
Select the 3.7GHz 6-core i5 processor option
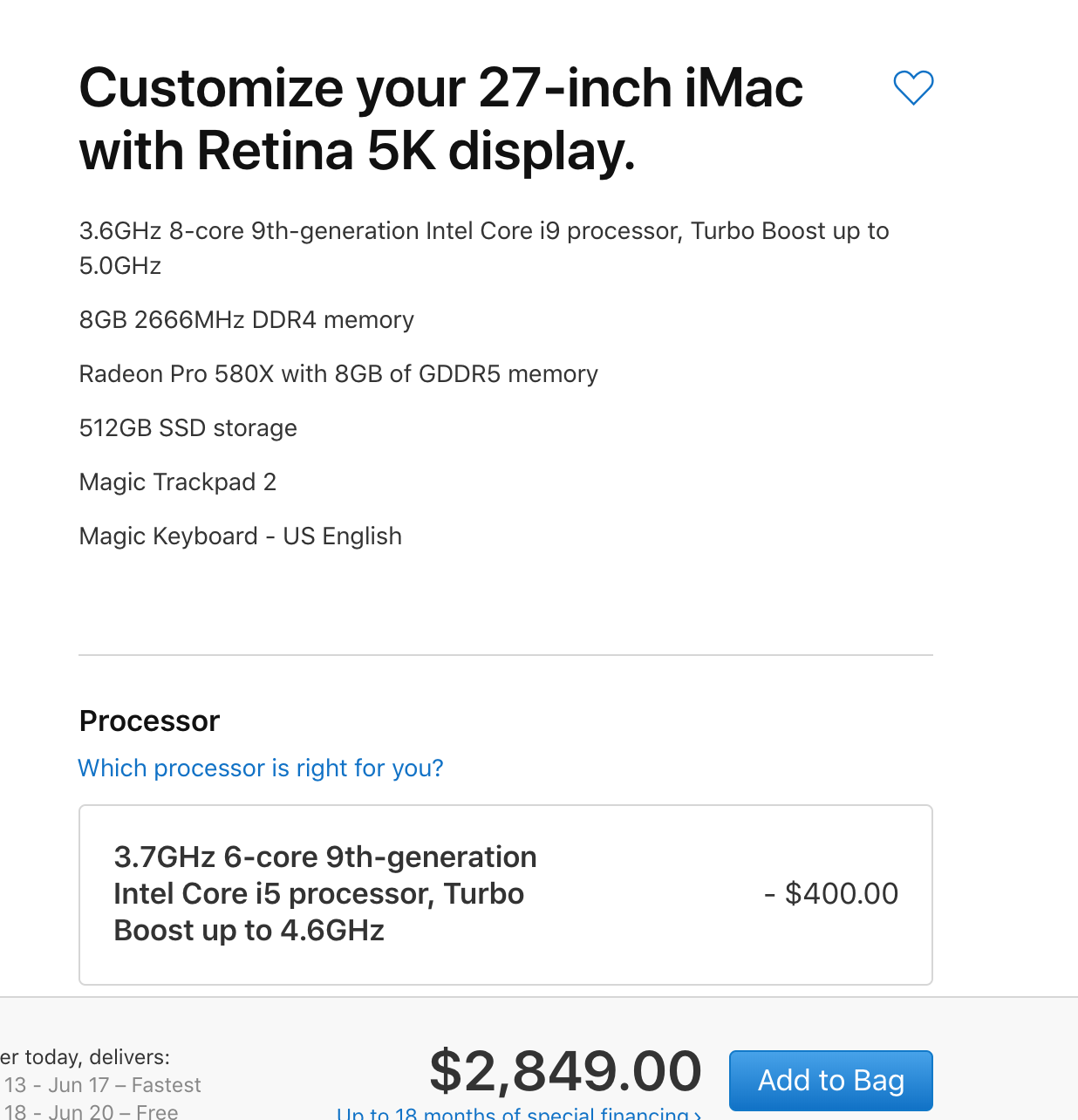click(x=506, y=895)
